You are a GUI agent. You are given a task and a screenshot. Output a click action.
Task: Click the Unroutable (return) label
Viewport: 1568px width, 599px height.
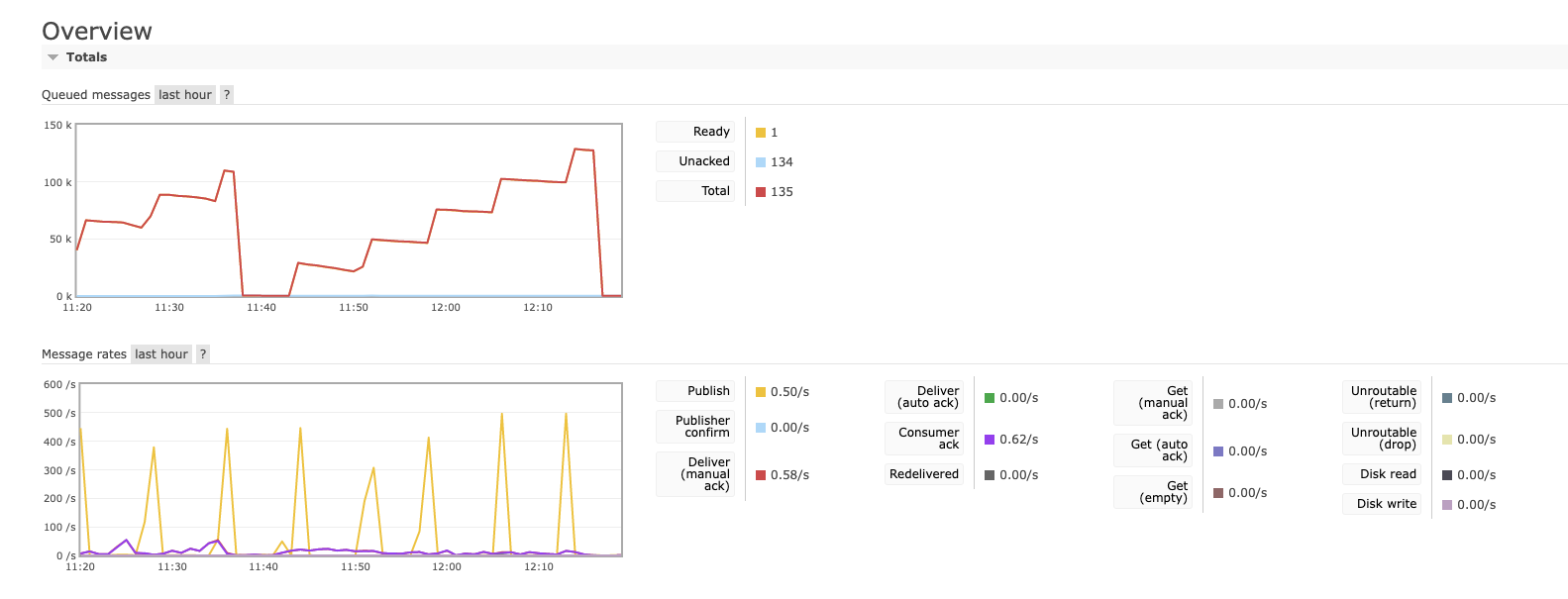[x=1382, y=397]
